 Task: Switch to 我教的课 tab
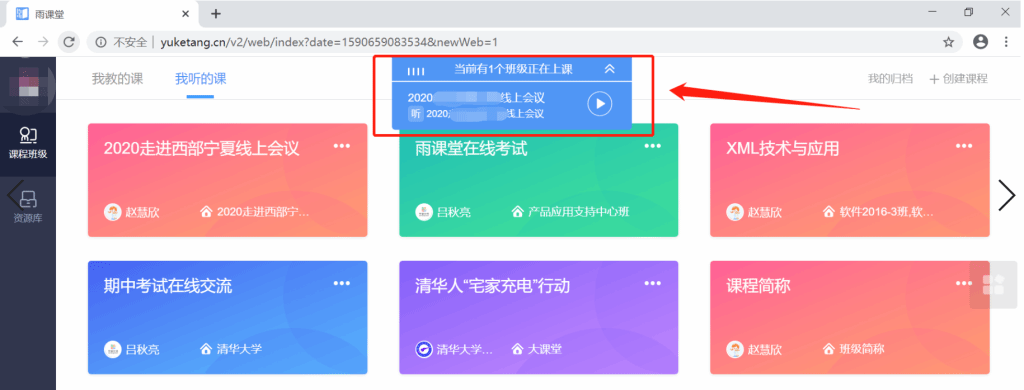[x=118, y=79]
